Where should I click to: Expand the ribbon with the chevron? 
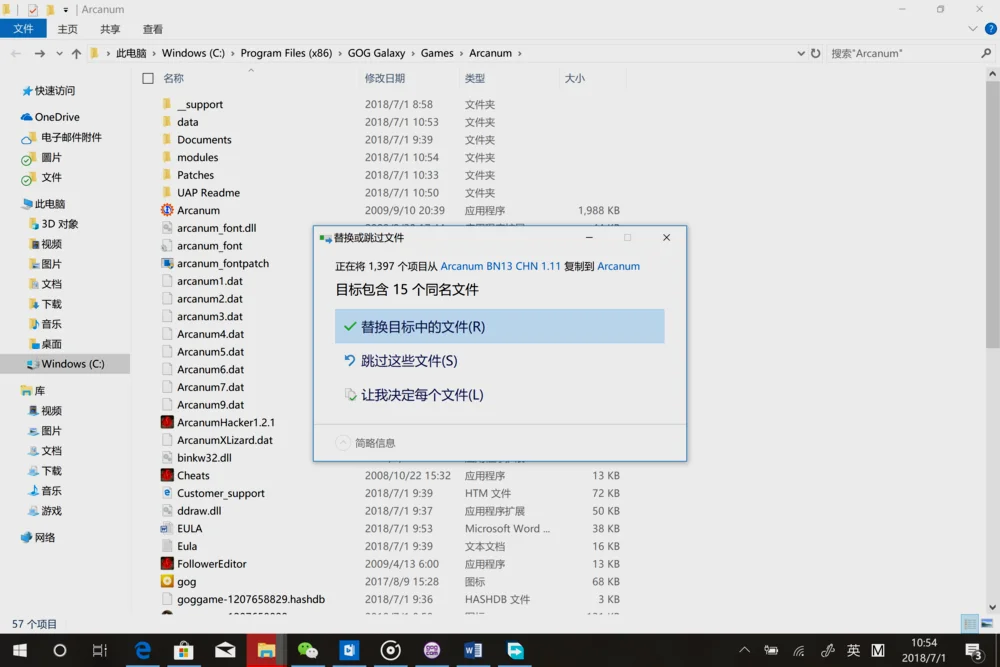973,29
